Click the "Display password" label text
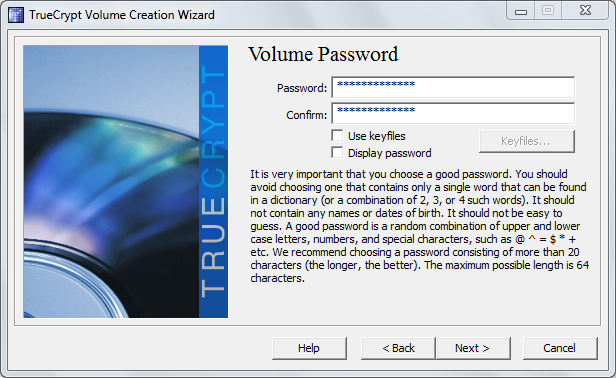Image resolution: width=616 pixels, height=378 pixels. (389, 153)
